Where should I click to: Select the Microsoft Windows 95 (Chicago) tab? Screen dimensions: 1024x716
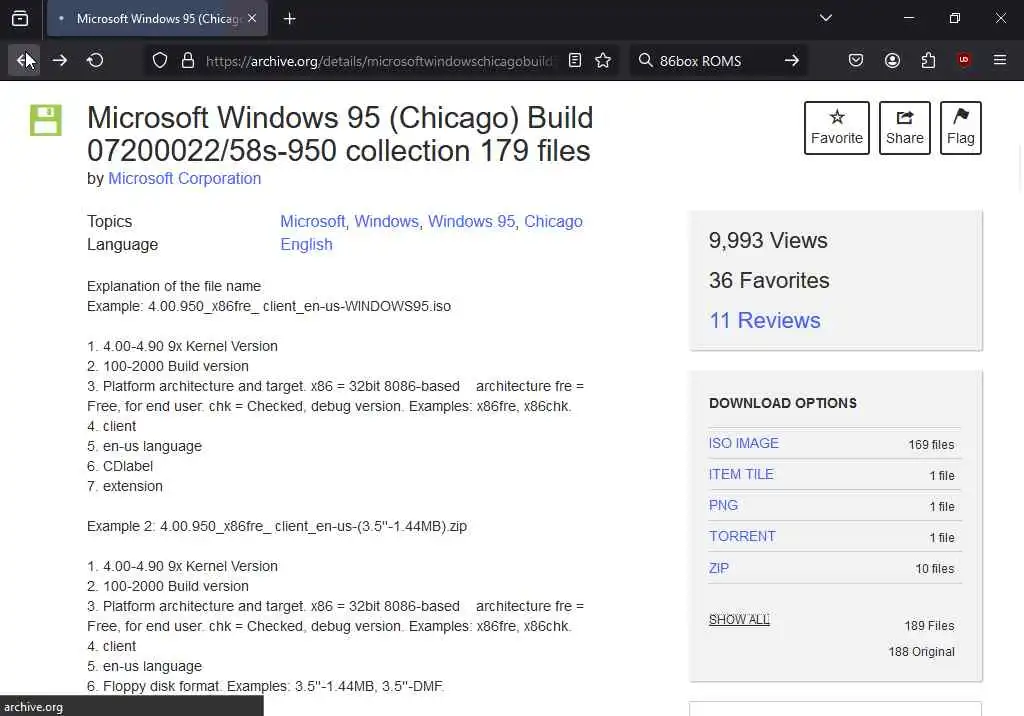[x=157, y=19]
